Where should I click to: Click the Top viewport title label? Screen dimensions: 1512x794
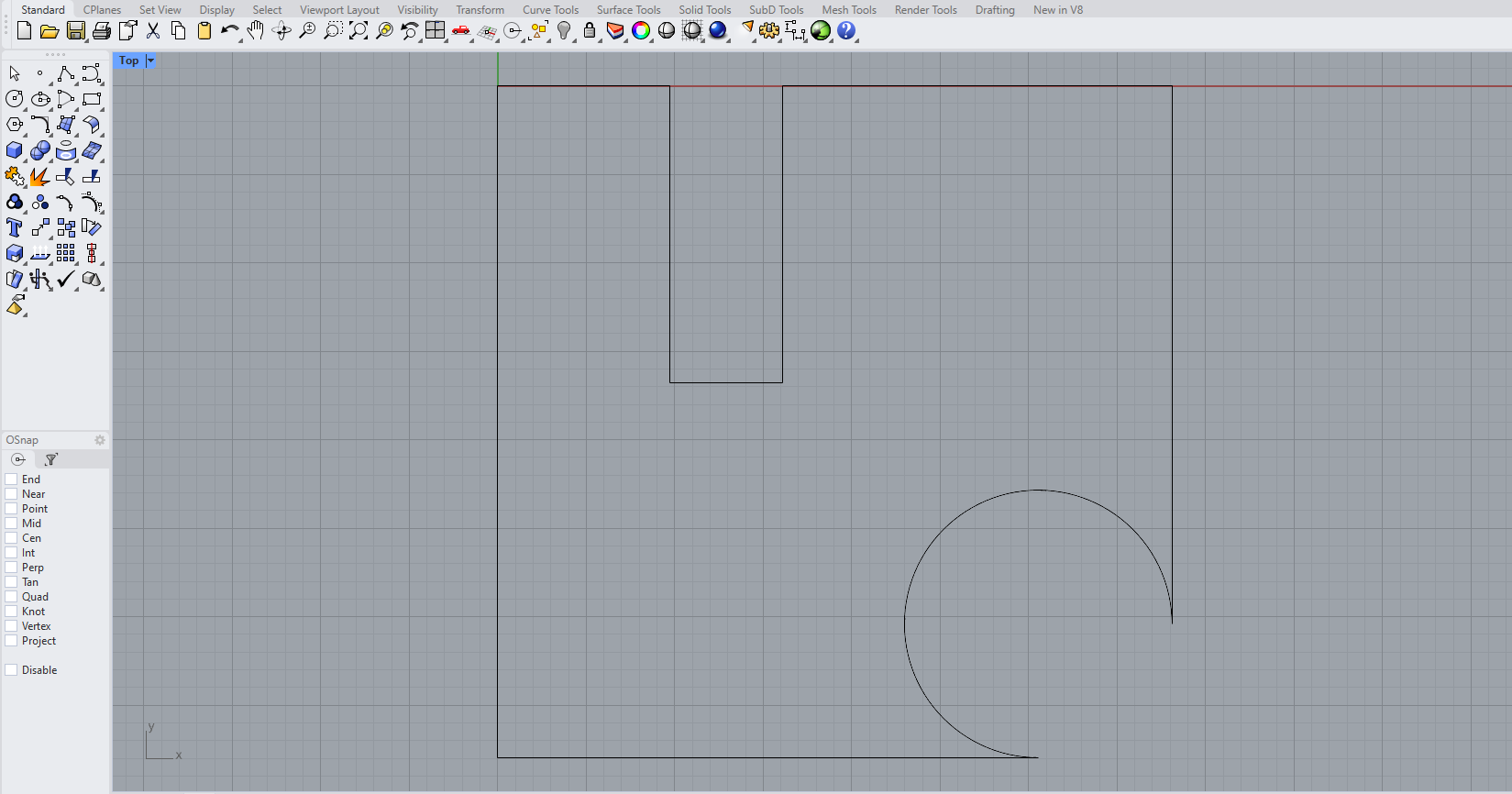point(128,61)
